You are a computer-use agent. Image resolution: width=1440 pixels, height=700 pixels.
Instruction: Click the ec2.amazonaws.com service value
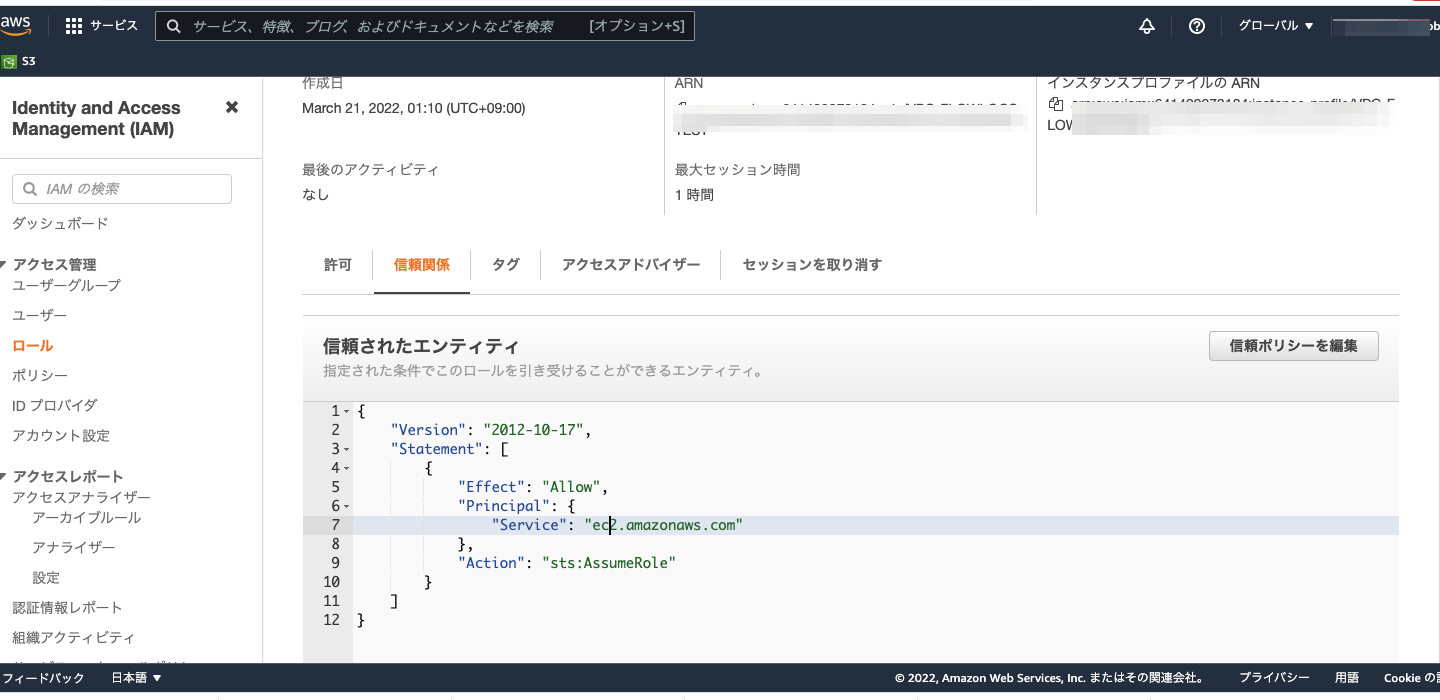click(x=664, y=525)
